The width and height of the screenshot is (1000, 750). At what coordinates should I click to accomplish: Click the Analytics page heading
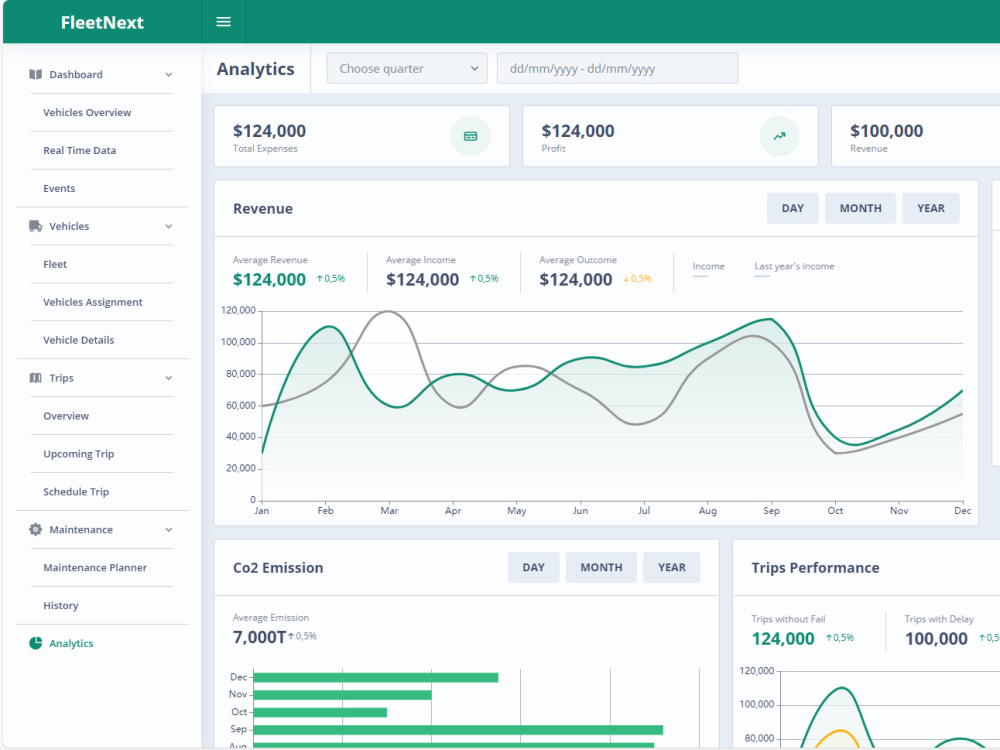[x=256, y=69]
